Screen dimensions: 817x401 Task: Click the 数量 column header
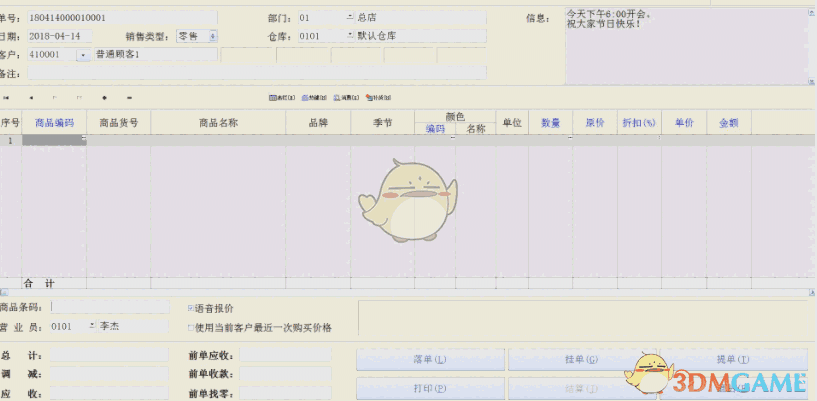point(551,123)
